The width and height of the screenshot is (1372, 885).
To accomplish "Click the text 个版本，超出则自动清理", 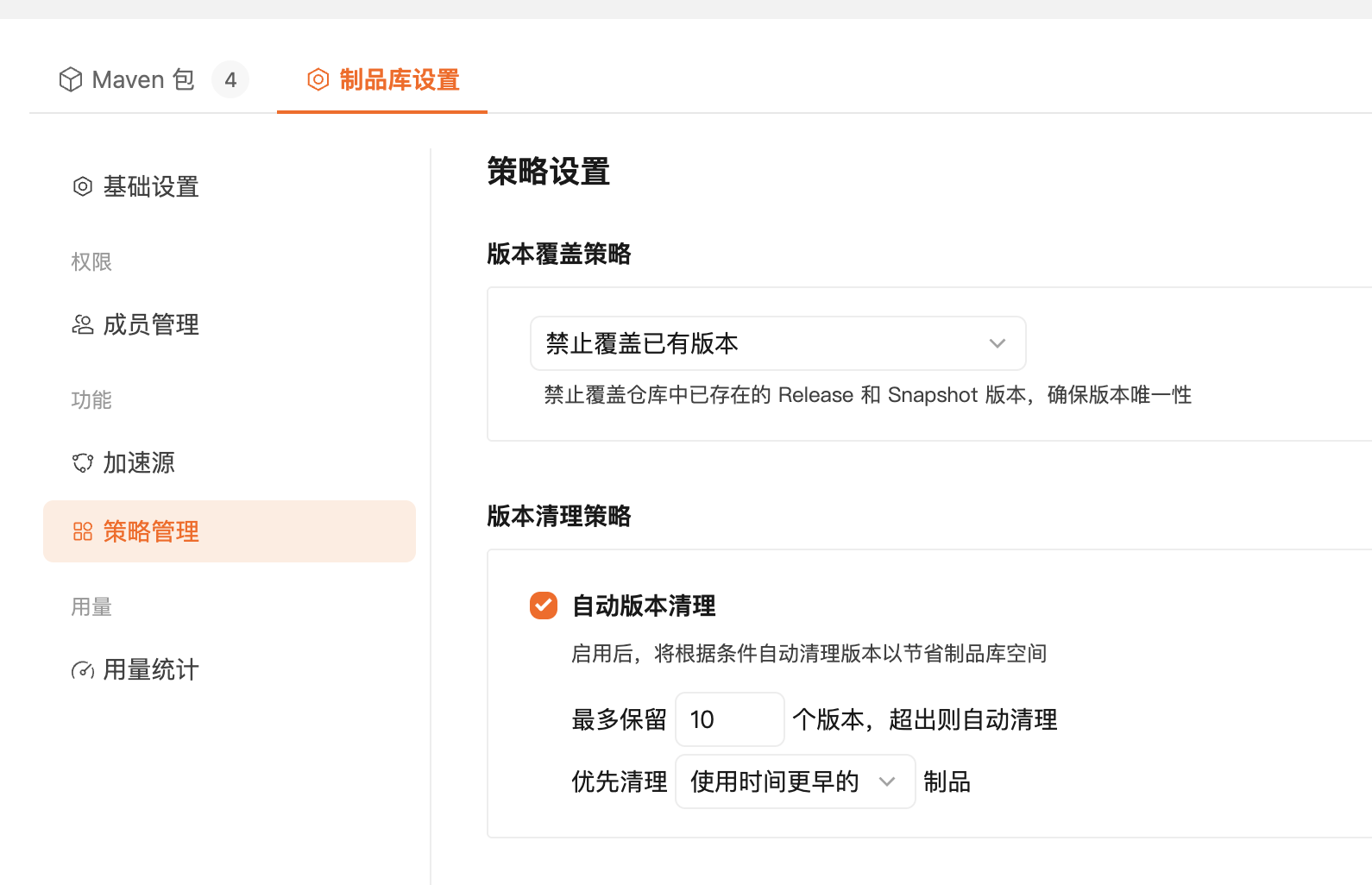I will [925, 719].
